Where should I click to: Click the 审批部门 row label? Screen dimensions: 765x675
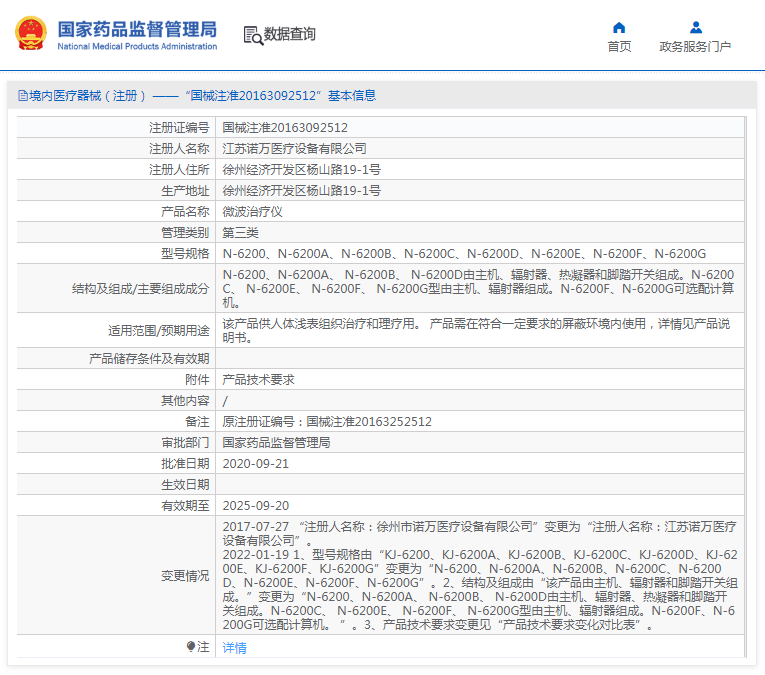[185, 442]
